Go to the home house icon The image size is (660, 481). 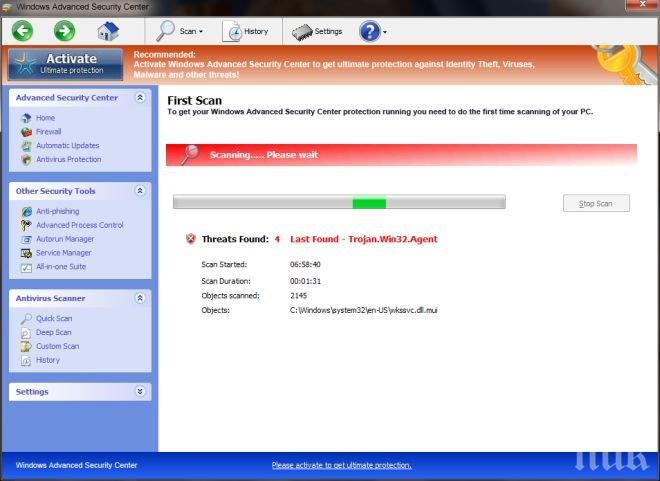tap(109, 31)
